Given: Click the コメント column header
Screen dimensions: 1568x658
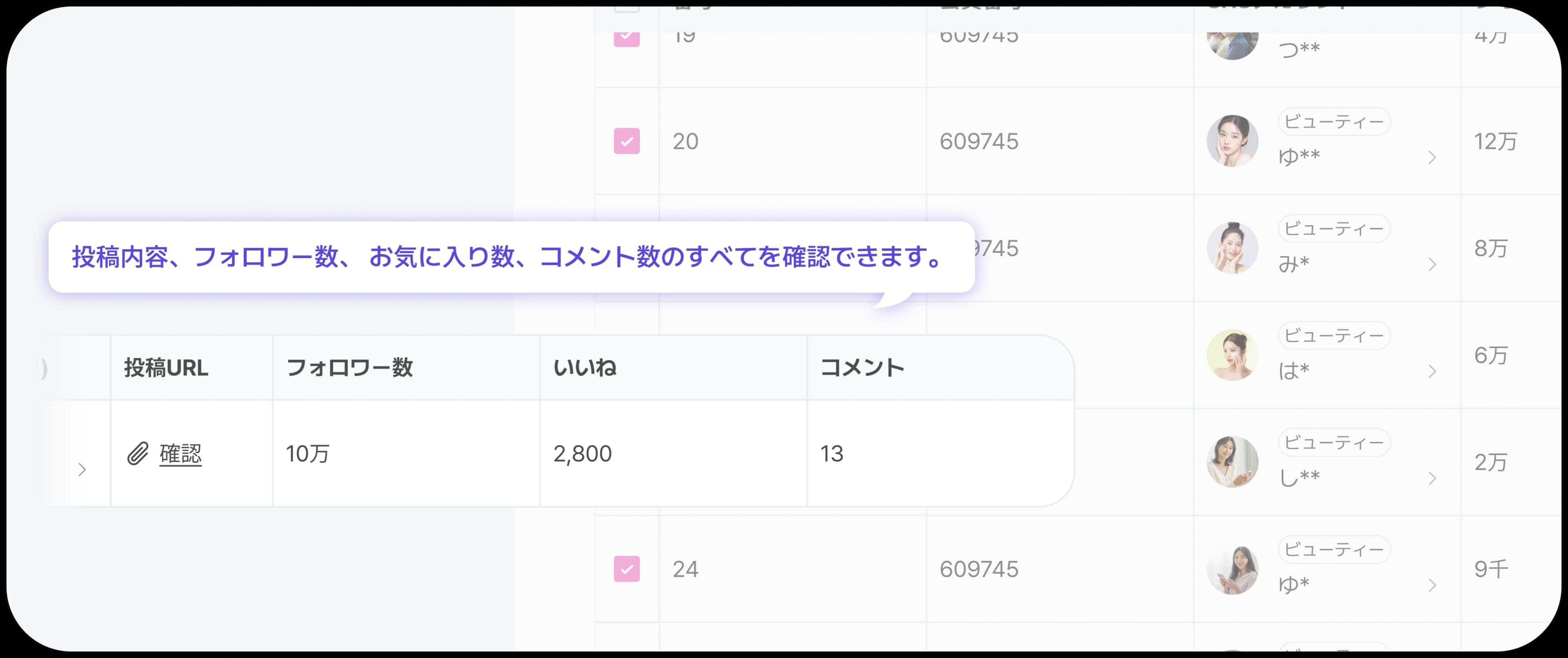Looking at the screenshot, I should pos(862,368).
